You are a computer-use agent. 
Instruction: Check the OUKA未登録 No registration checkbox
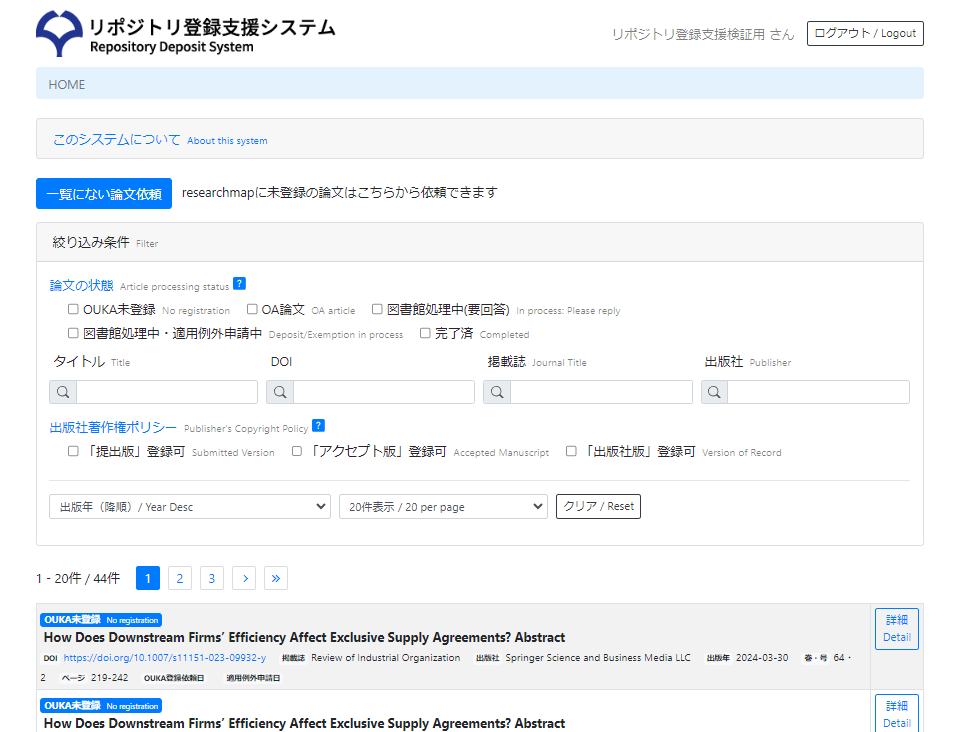point(73,310)
